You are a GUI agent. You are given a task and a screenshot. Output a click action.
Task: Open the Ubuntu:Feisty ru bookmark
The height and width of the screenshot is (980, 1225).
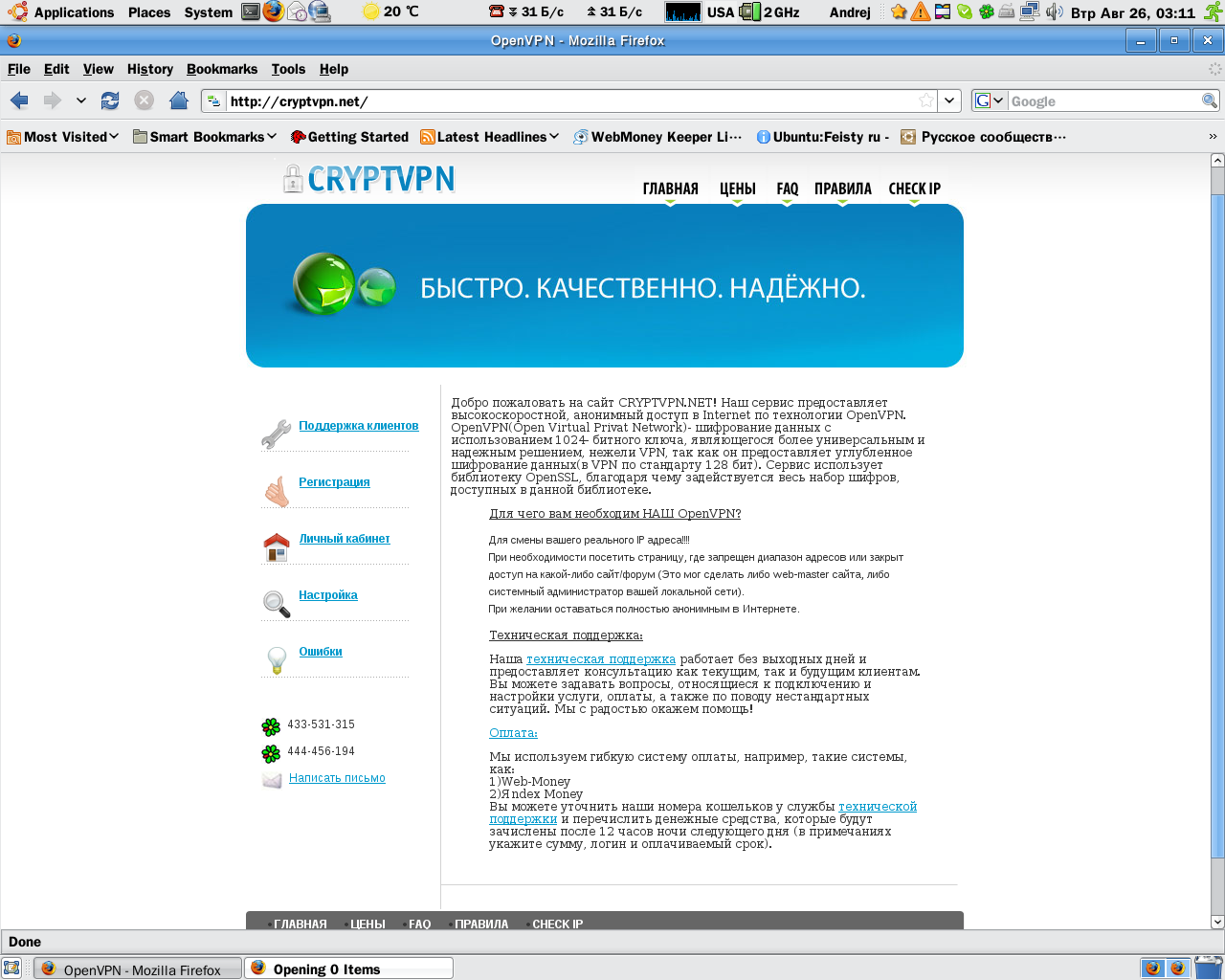point(823,137)
